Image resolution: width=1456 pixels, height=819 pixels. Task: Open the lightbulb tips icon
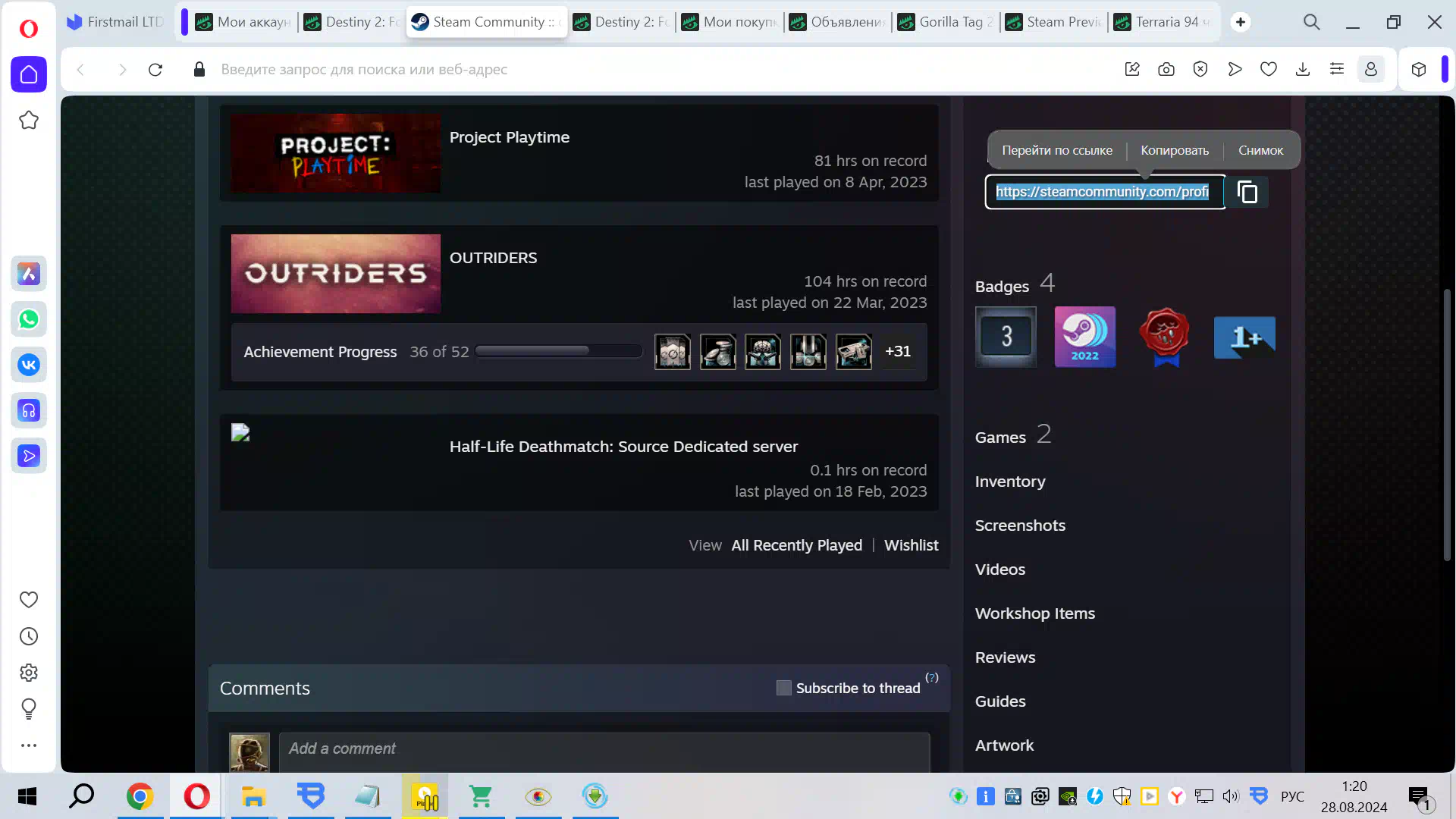[x=29, y=709]
